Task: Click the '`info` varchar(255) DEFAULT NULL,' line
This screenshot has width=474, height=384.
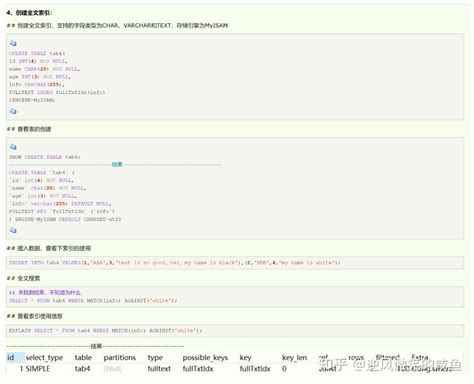Action: point(60,204)
